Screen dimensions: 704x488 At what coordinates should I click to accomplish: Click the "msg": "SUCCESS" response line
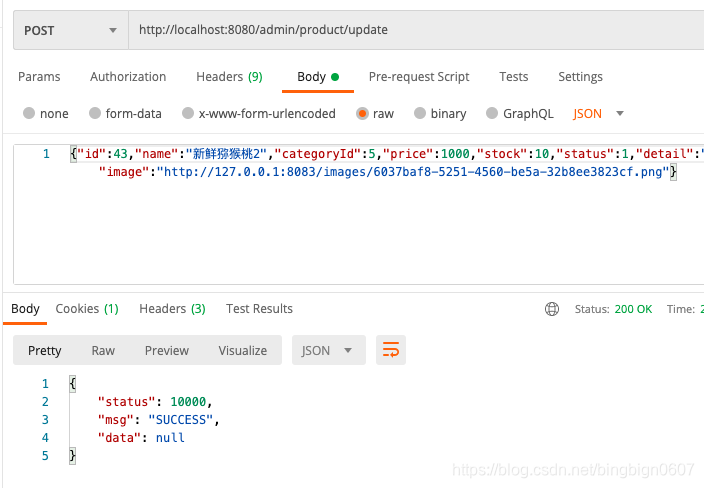(158, 419)
